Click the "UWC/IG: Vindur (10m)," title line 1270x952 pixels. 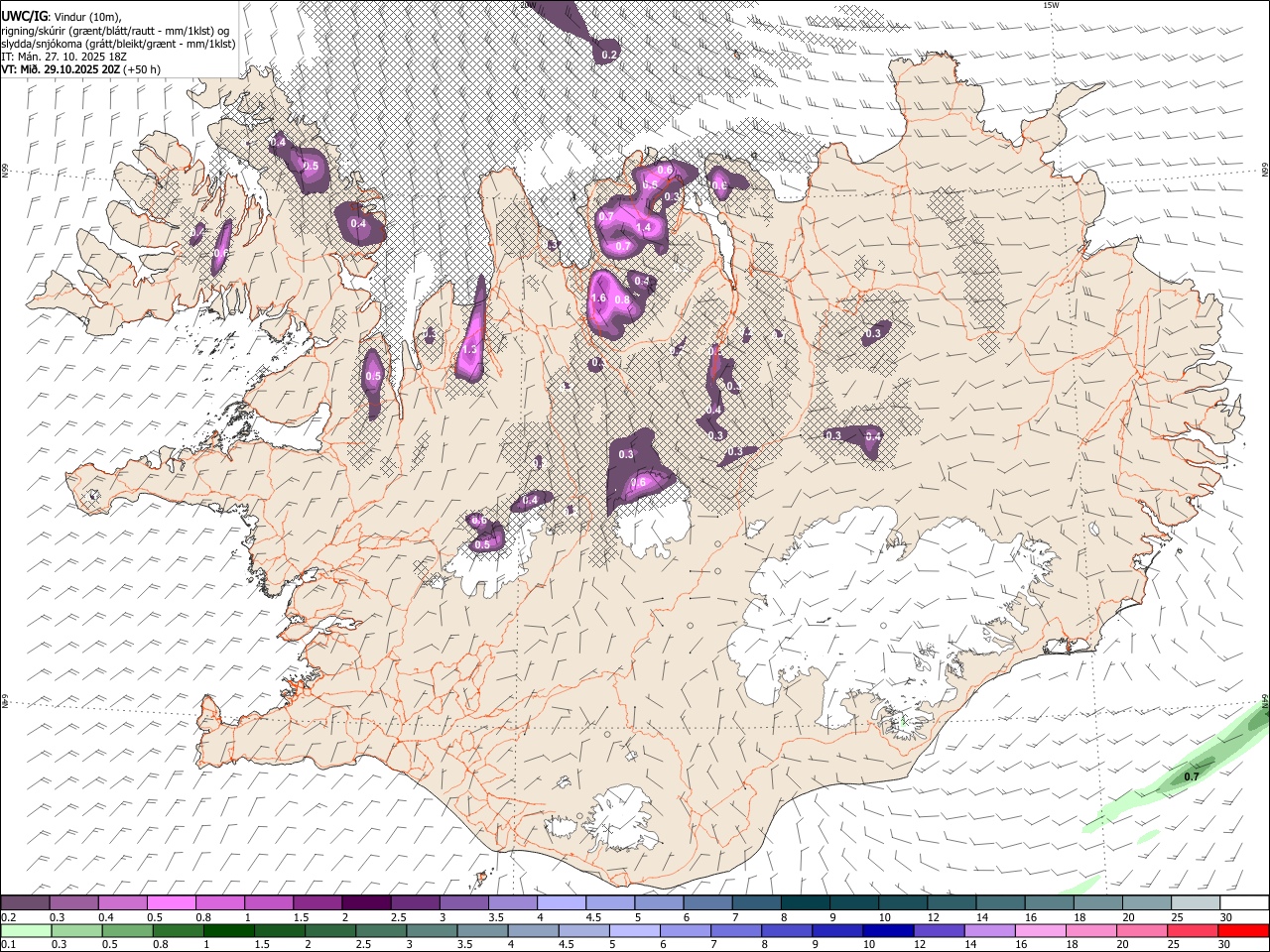point(61,17)
